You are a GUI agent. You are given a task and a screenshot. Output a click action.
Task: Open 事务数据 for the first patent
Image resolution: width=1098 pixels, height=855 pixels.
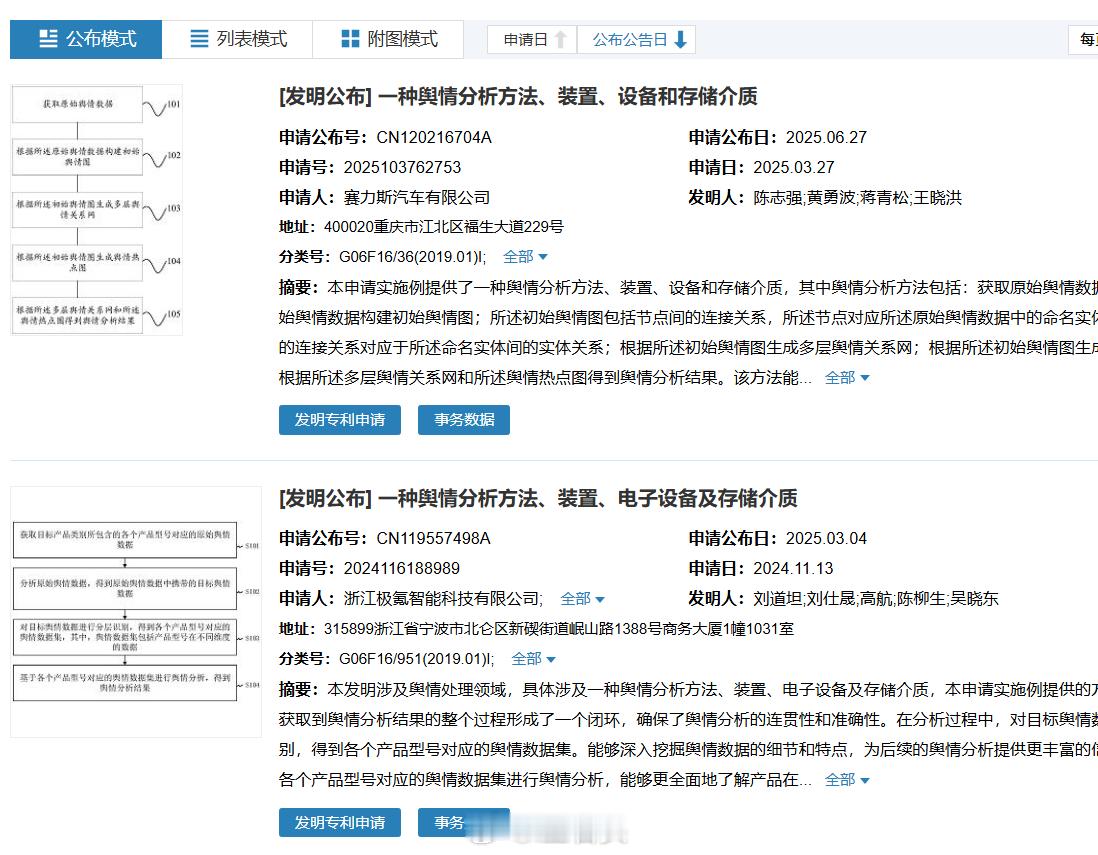click(x=463, y=420)
